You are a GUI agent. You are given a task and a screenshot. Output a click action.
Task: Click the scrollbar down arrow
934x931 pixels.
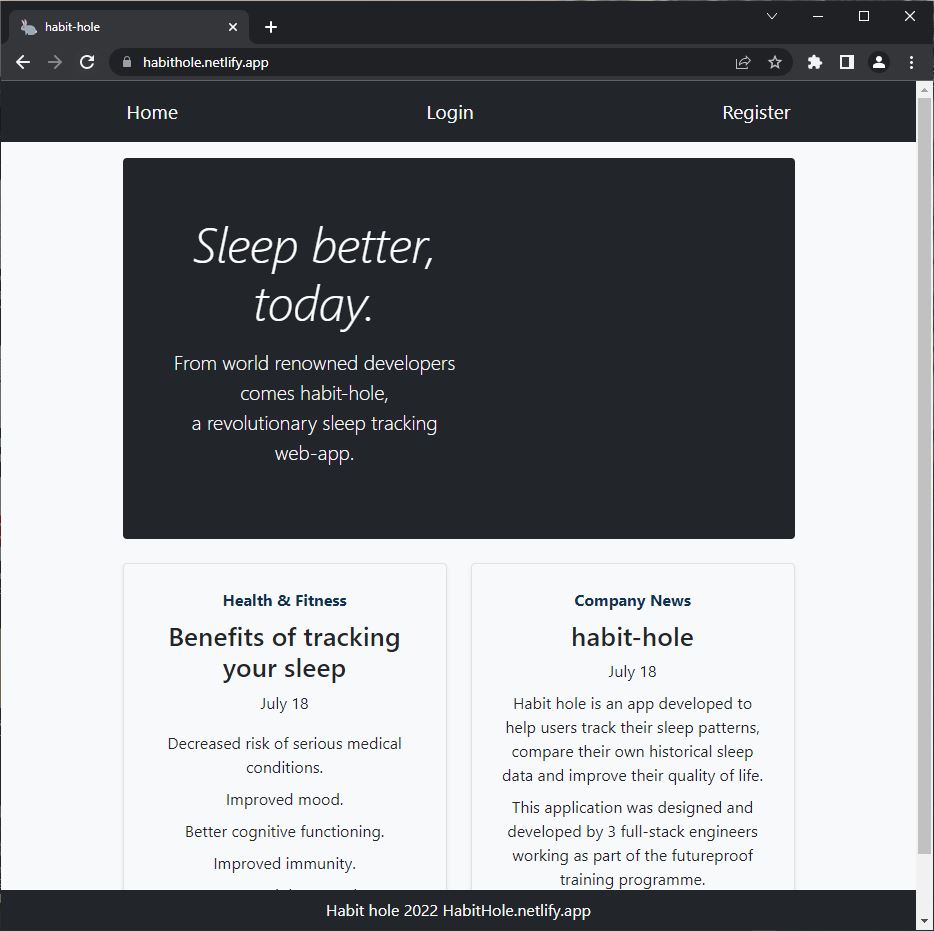[x=925, y=920]
